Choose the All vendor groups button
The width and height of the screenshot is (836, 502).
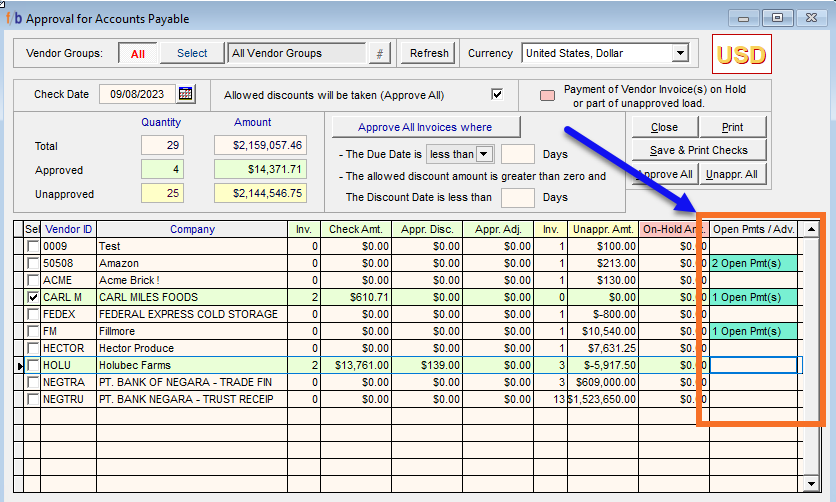coord(138,54)
